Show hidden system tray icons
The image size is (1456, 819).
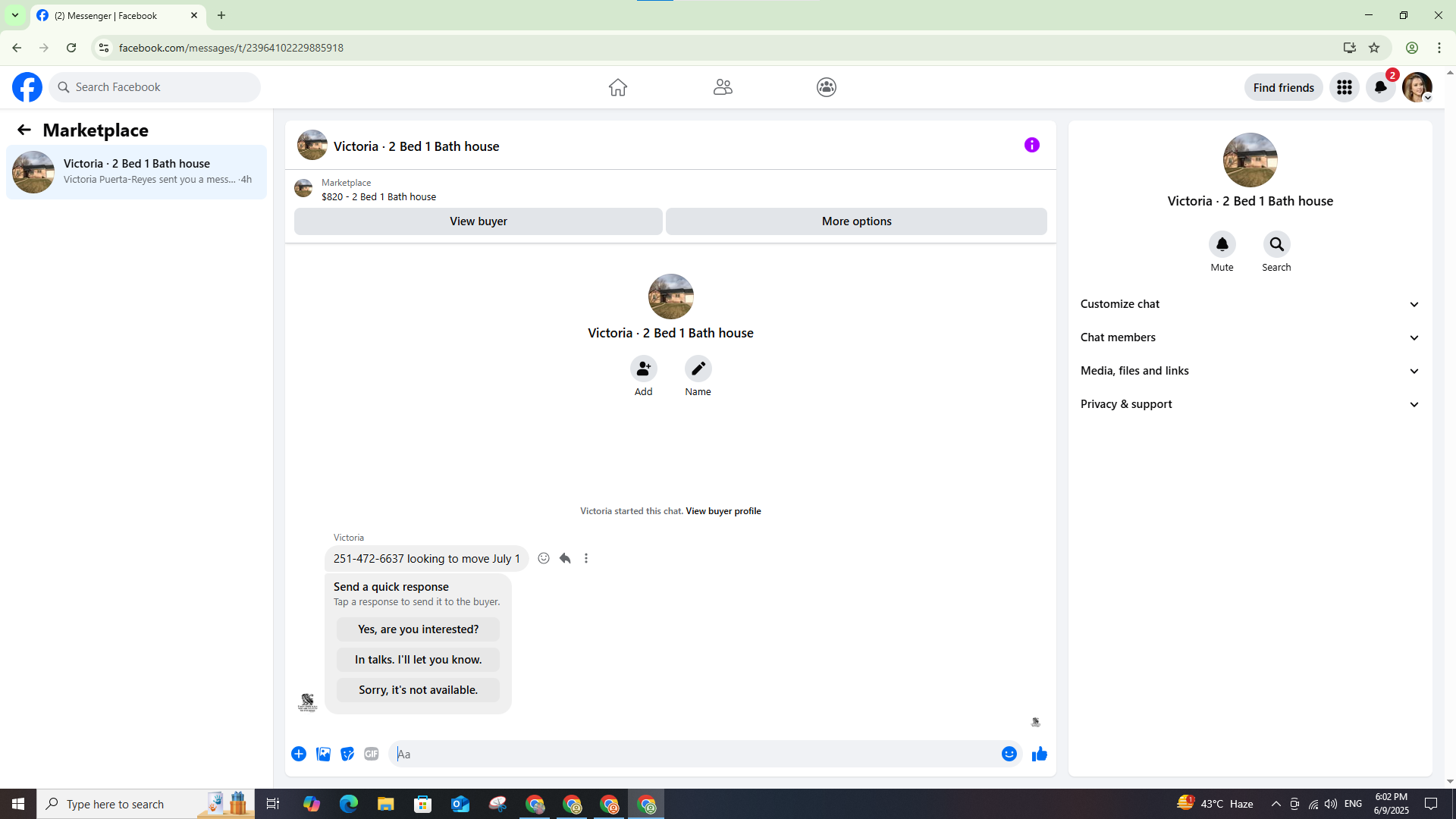tap(1276, 804)
